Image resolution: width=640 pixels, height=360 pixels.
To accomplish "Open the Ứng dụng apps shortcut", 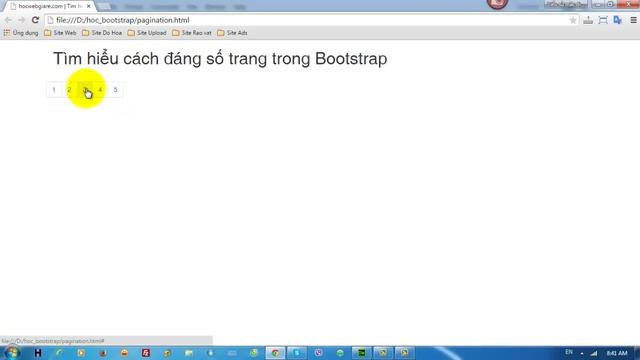I will [x=21, y=33].
